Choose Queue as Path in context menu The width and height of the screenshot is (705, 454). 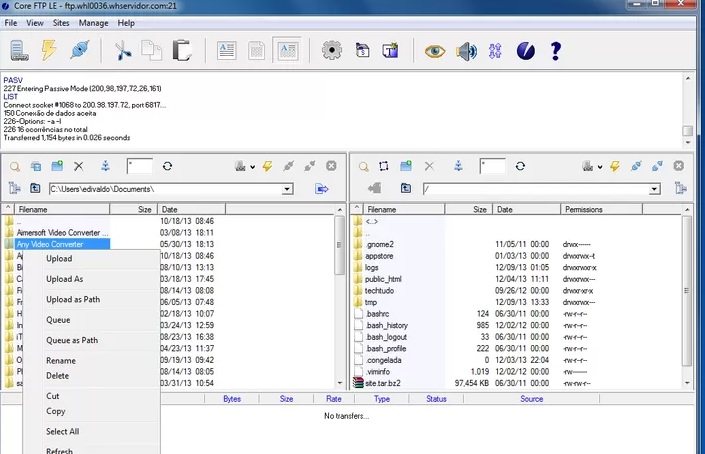pyautogui.click(x=72, y=340)
